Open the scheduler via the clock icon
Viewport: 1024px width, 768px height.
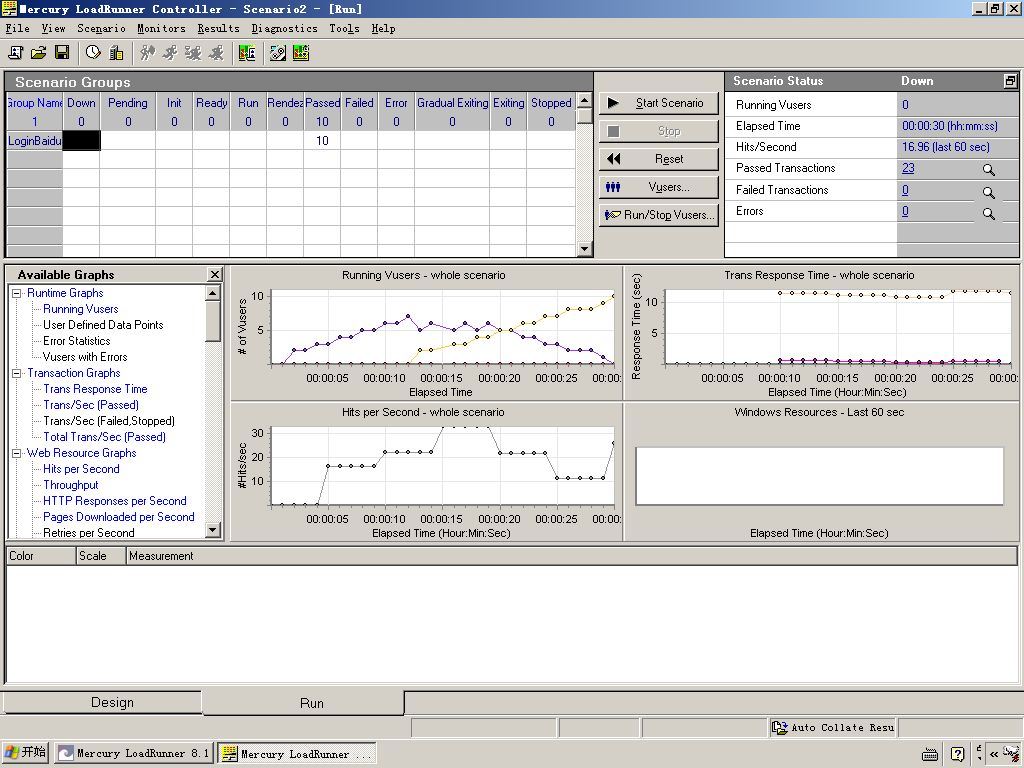(x=93, y=53)
